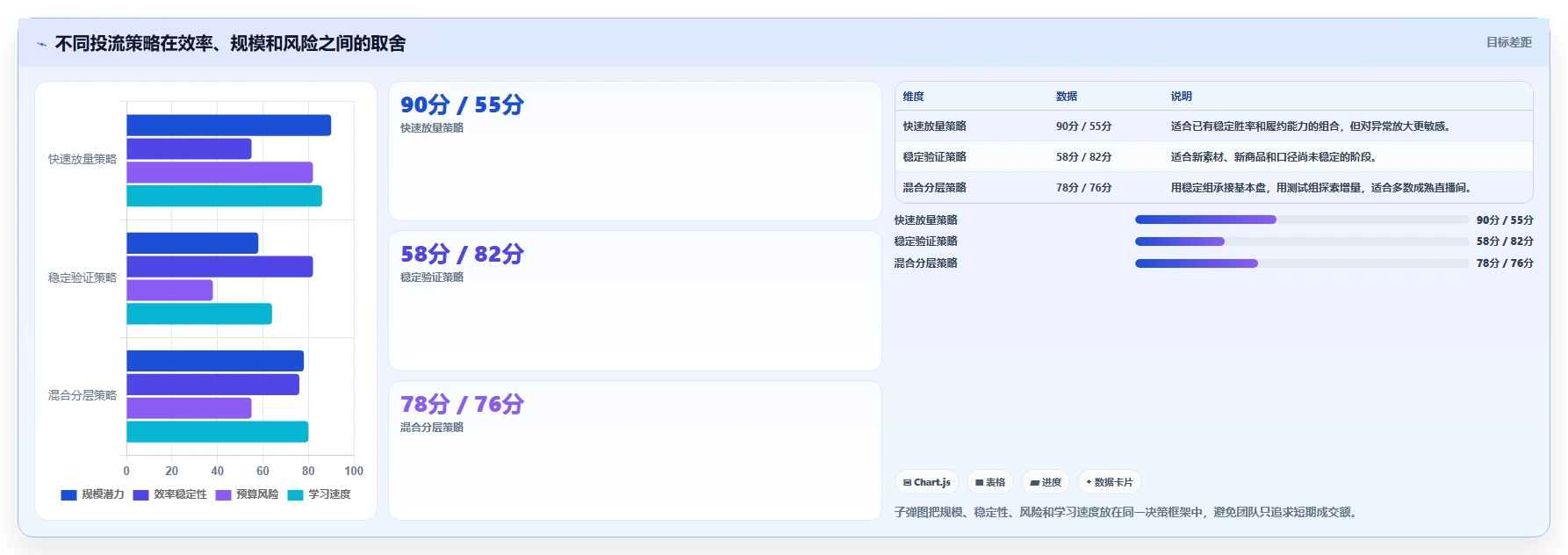Select the 58分 / 82分 data card

tap(635, 300)
